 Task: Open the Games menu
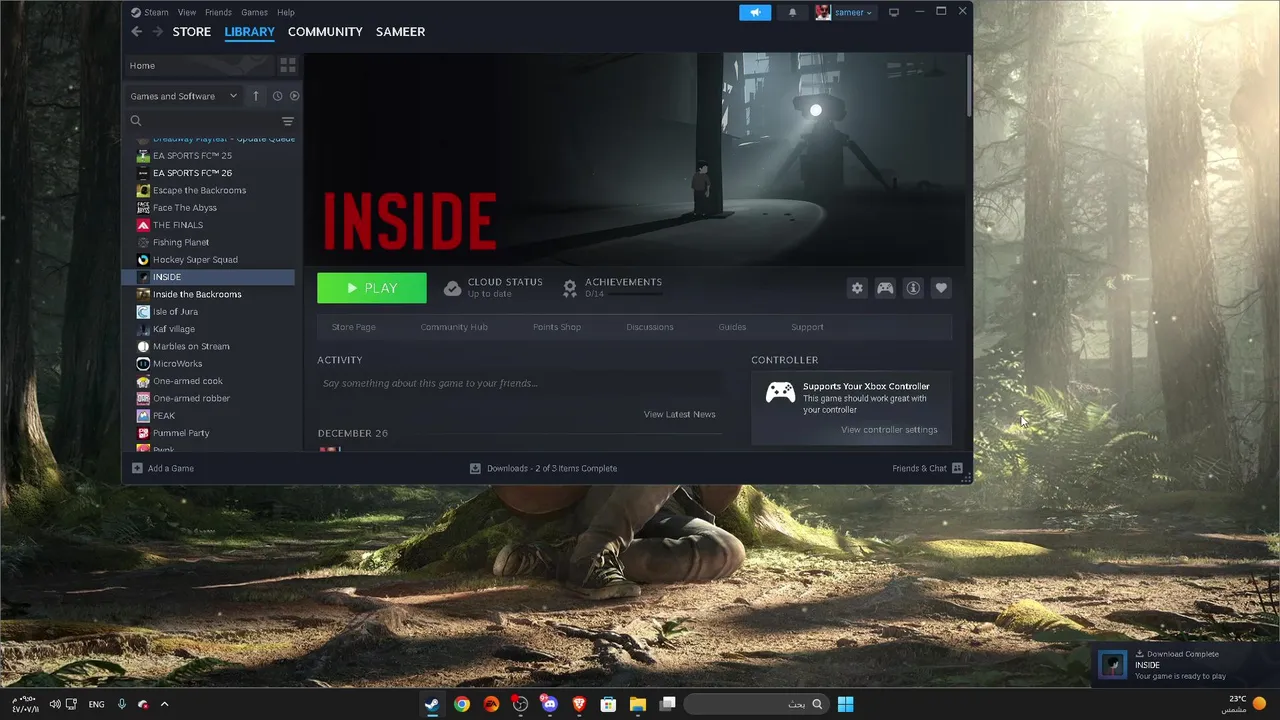coord(254,12)
